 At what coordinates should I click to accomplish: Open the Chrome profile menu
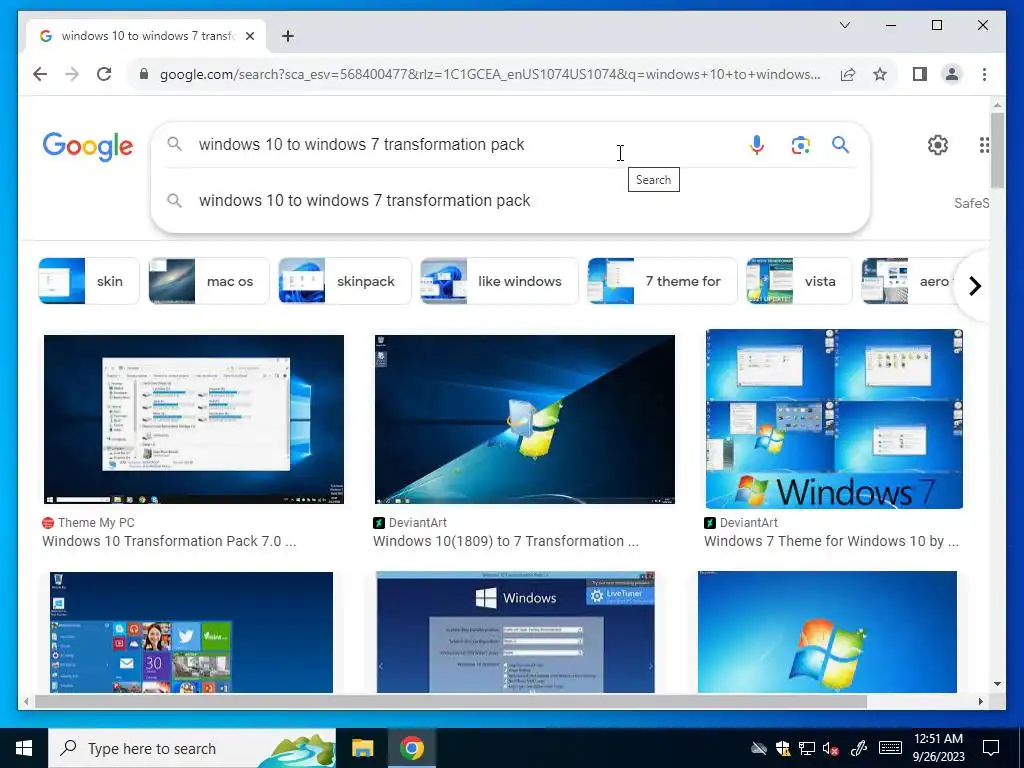(952, 74)
